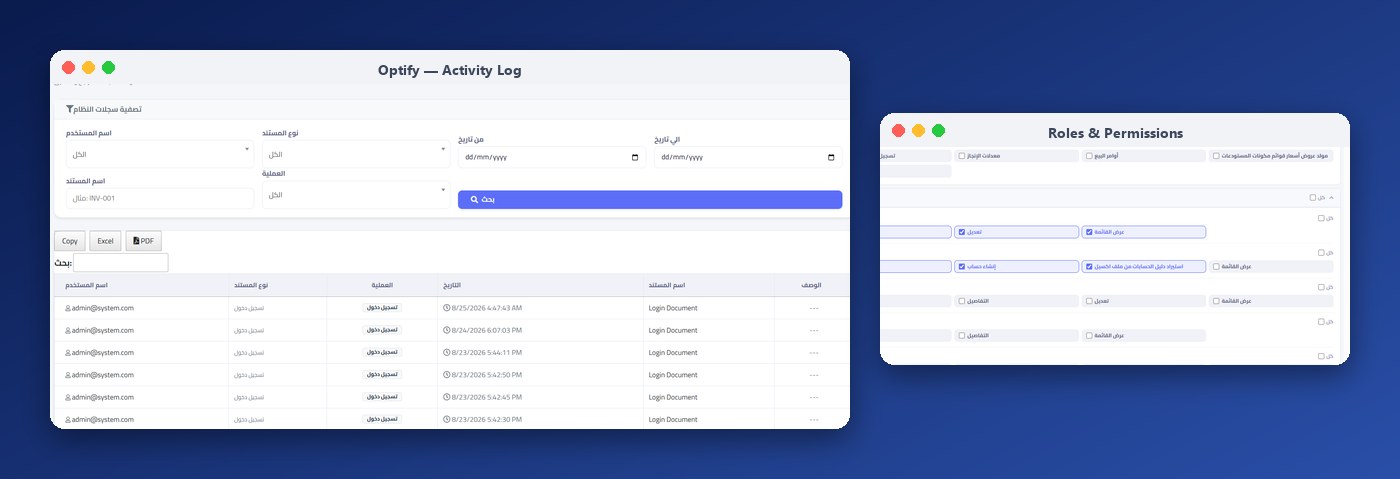The width and height of the screenshot is (1400, 479).
Task: Uncheck the إنشاء حساب permission
Action: click(x=962, y=267)
